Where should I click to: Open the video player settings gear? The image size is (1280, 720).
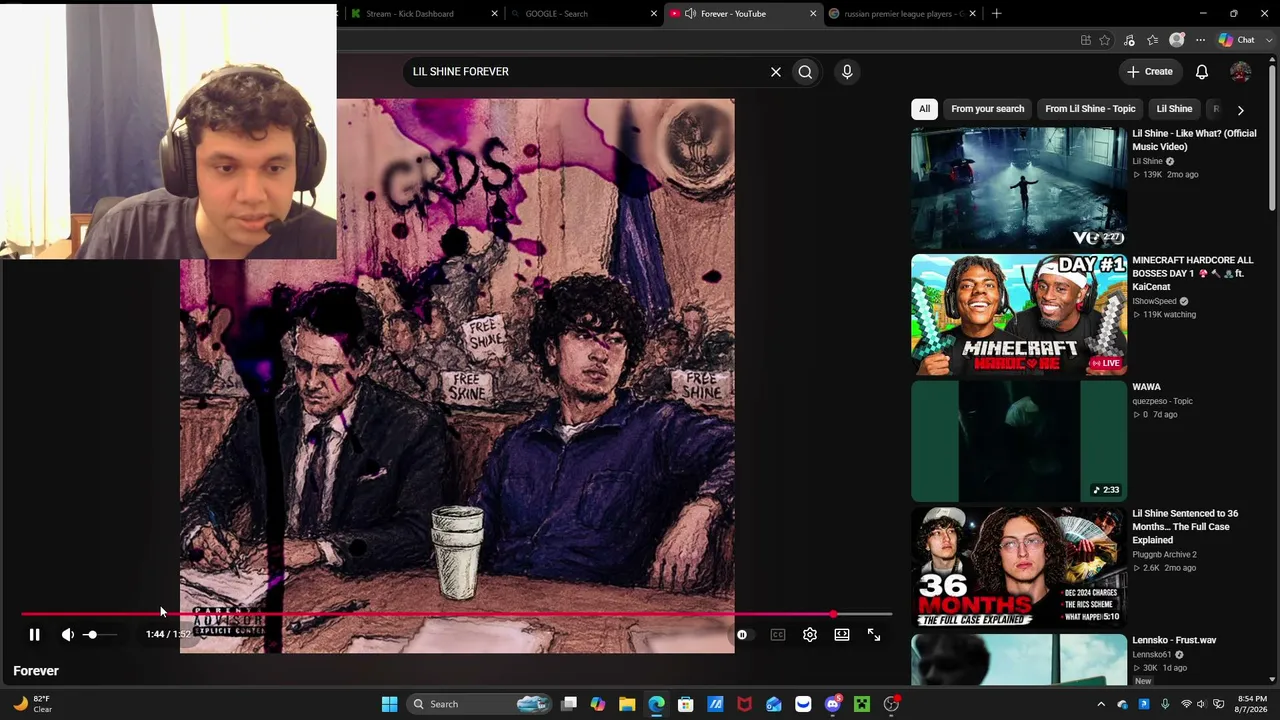(810, 635)
